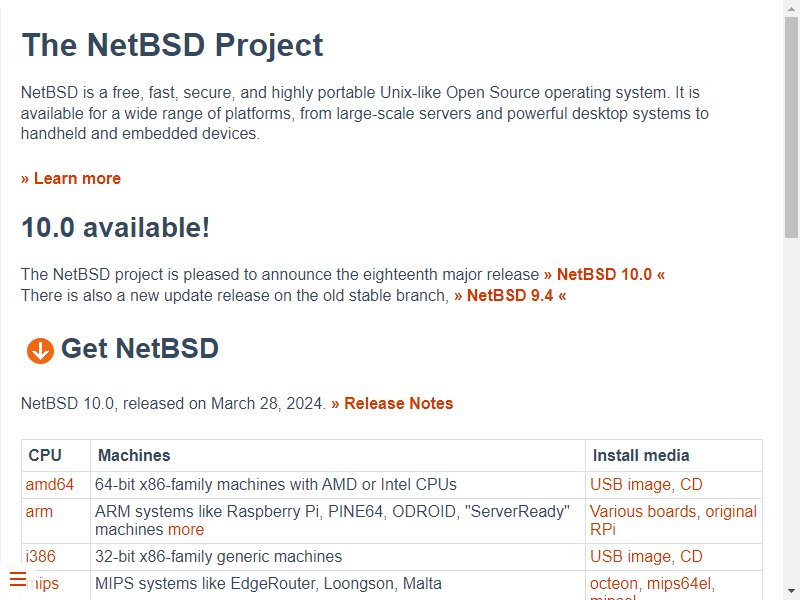Click '64-bit x86-family machines with AMD or Intel CPUs'
The width and height of the screenshot is (800, 600).
(276, 484)
